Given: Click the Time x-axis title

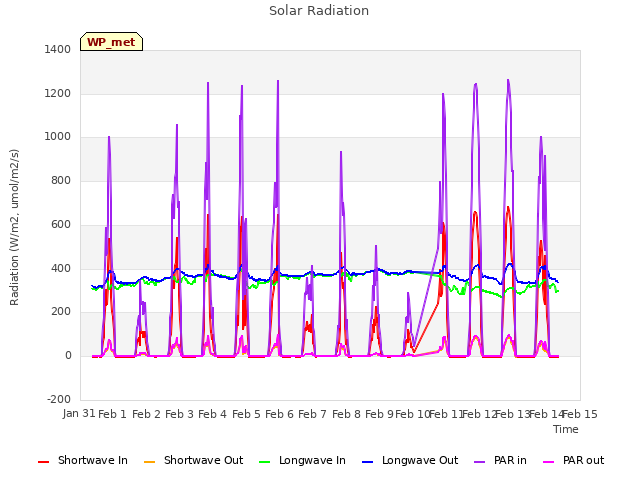Looking at the screenshot, I should pyautogui.click(x=566, y=429).
